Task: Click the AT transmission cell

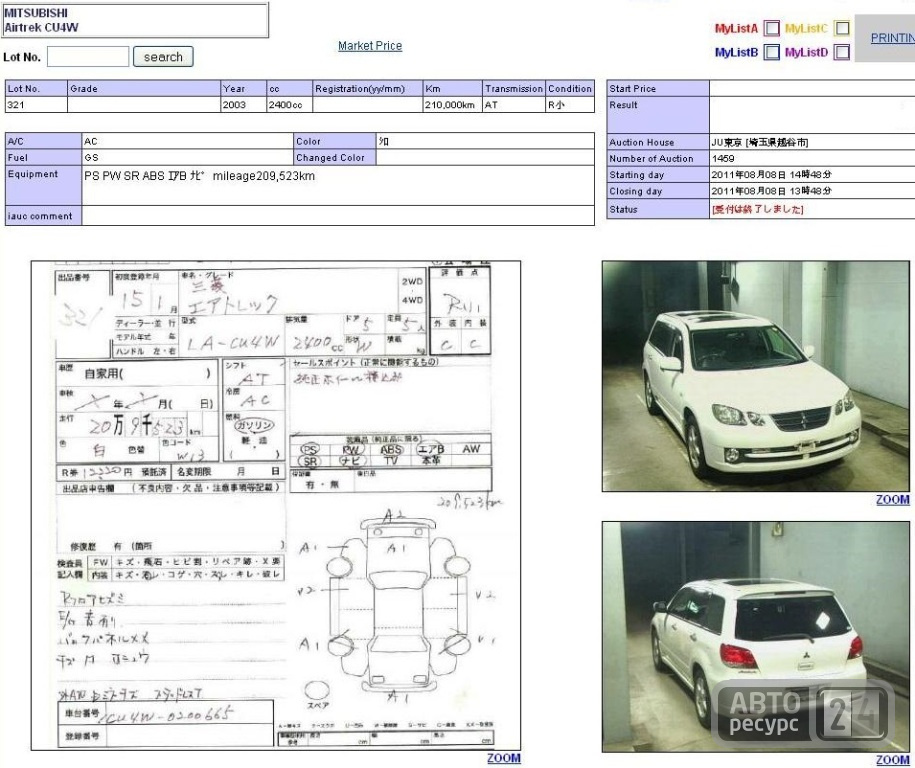Action: (x=514, y=105)
